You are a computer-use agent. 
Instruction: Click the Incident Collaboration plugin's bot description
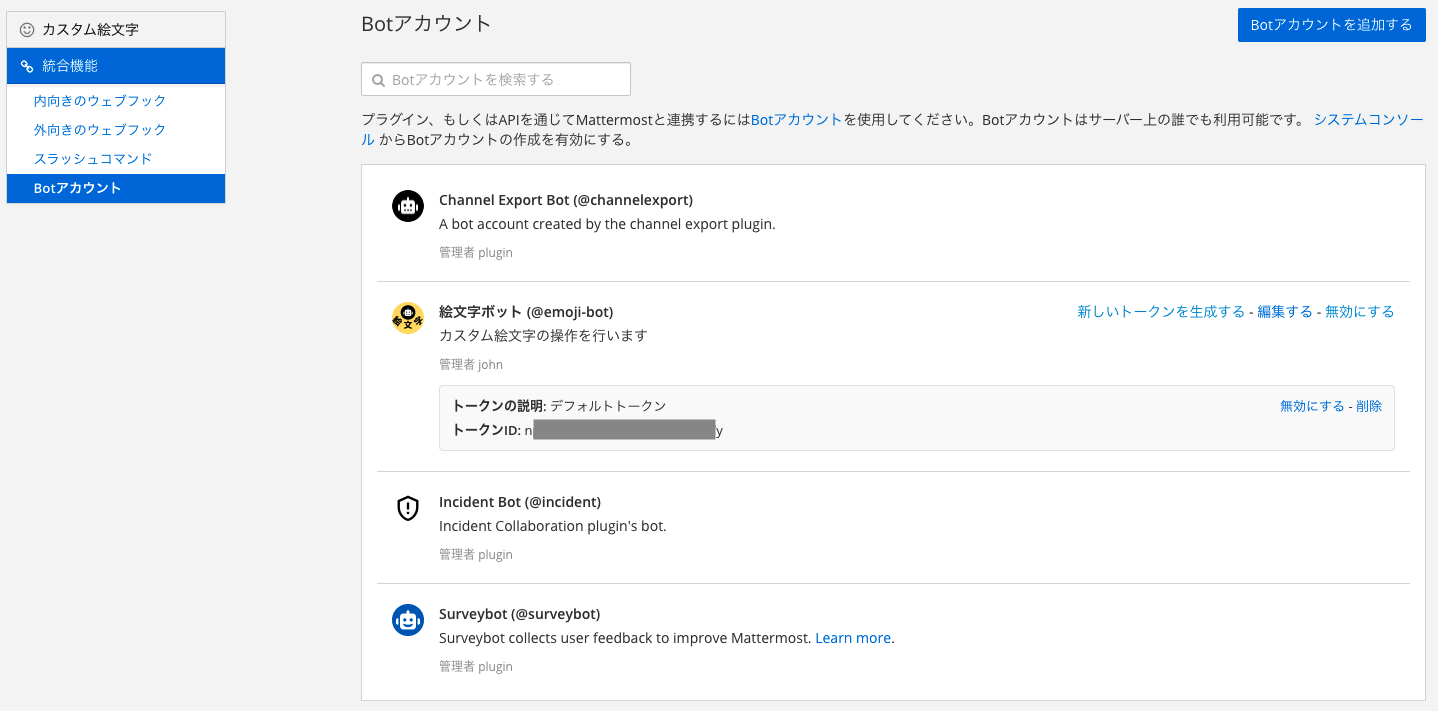point(553,526)
